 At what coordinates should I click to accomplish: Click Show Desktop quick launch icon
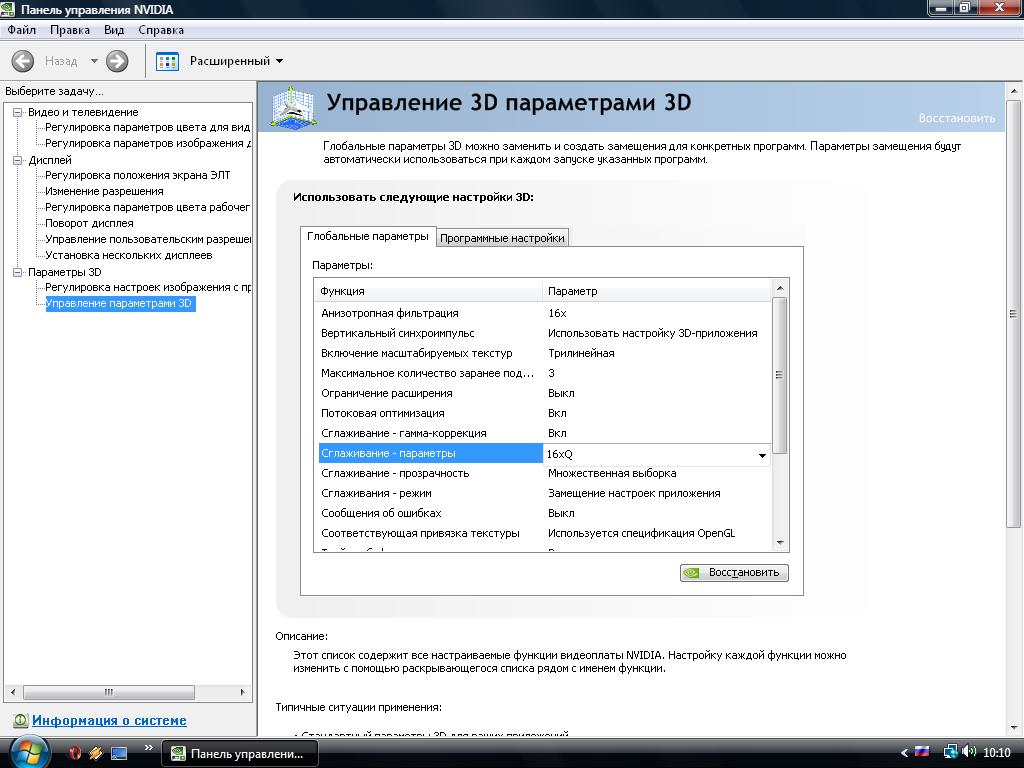(x=119, y=753)
